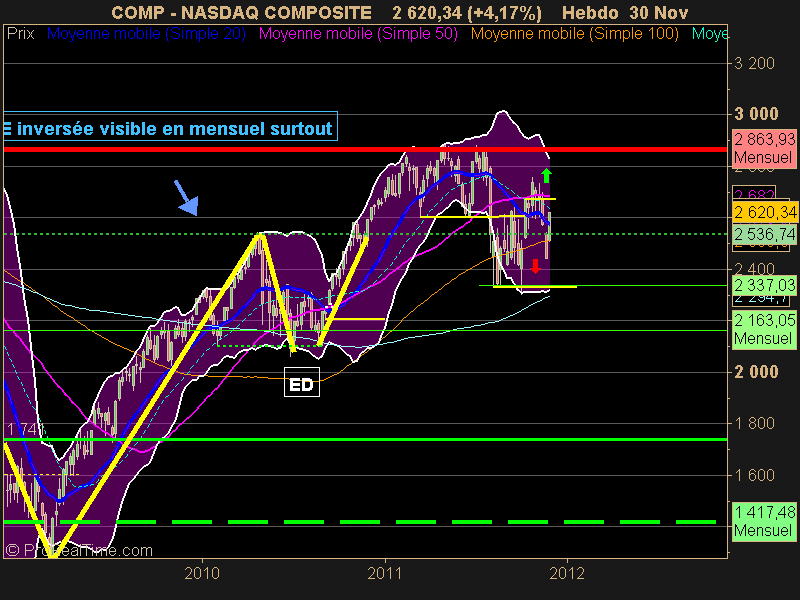Select the Moyenne mobile (Simple 20) legend
This screenshot has width=800, height=600.
(x=146, y=34)
